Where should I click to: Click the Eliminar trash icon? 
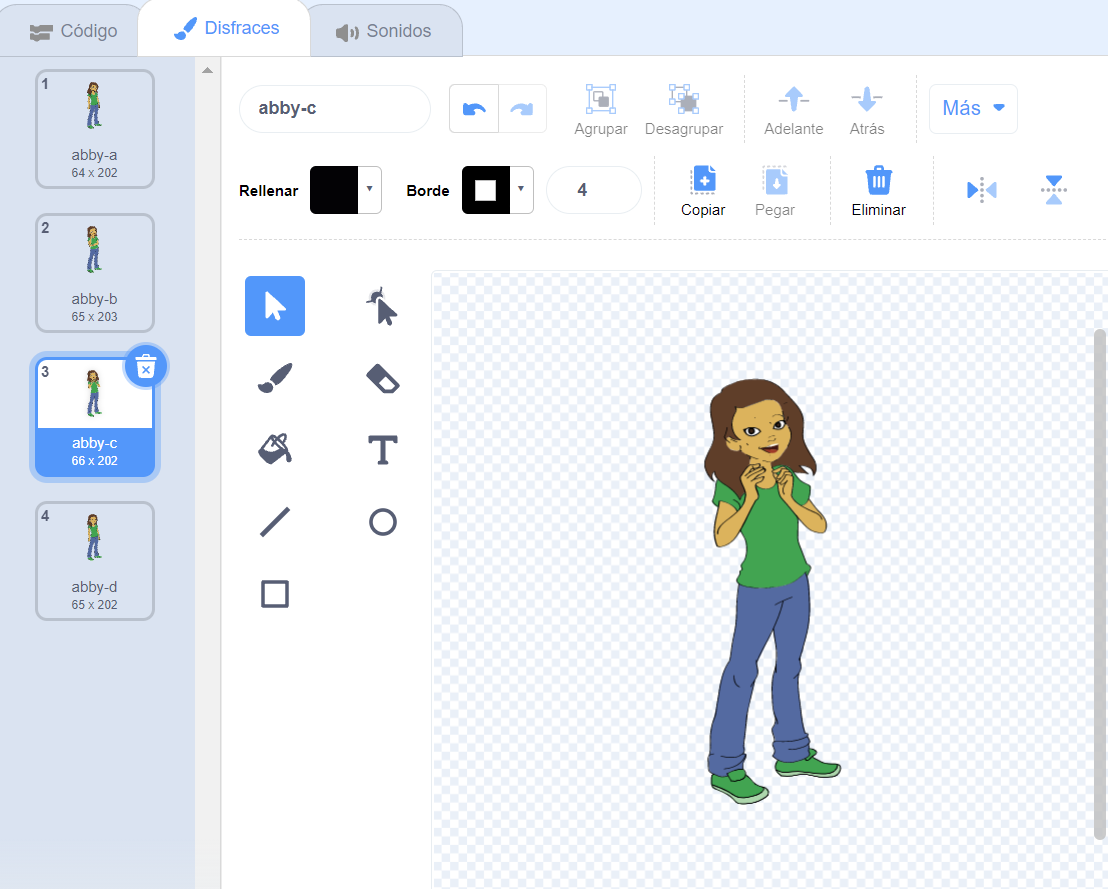(x=878, y=180)
